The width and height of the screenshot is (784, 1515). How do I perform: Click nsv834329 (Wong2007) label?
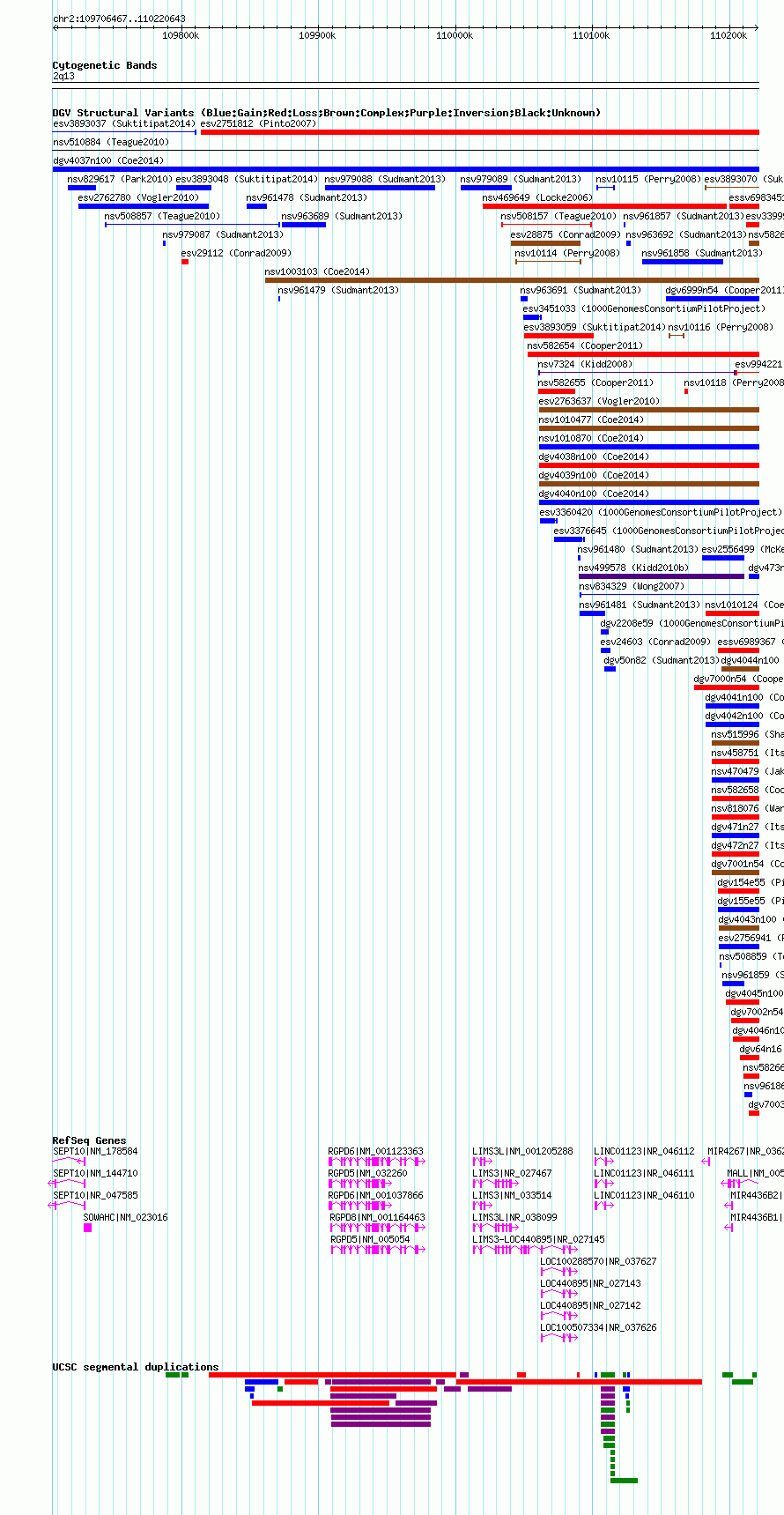632,586
